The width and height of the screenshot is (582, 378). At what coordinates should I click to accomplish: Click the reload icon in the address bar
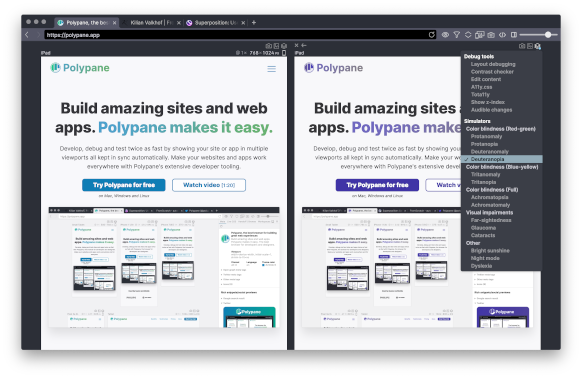(x=431, y=35)
